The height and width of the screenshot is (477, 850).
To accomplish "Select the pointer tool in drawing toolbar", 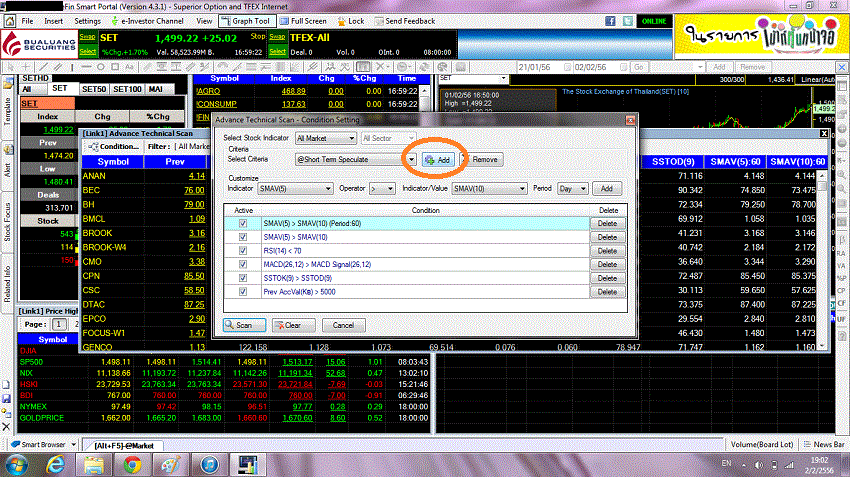I will click(10, 67).
